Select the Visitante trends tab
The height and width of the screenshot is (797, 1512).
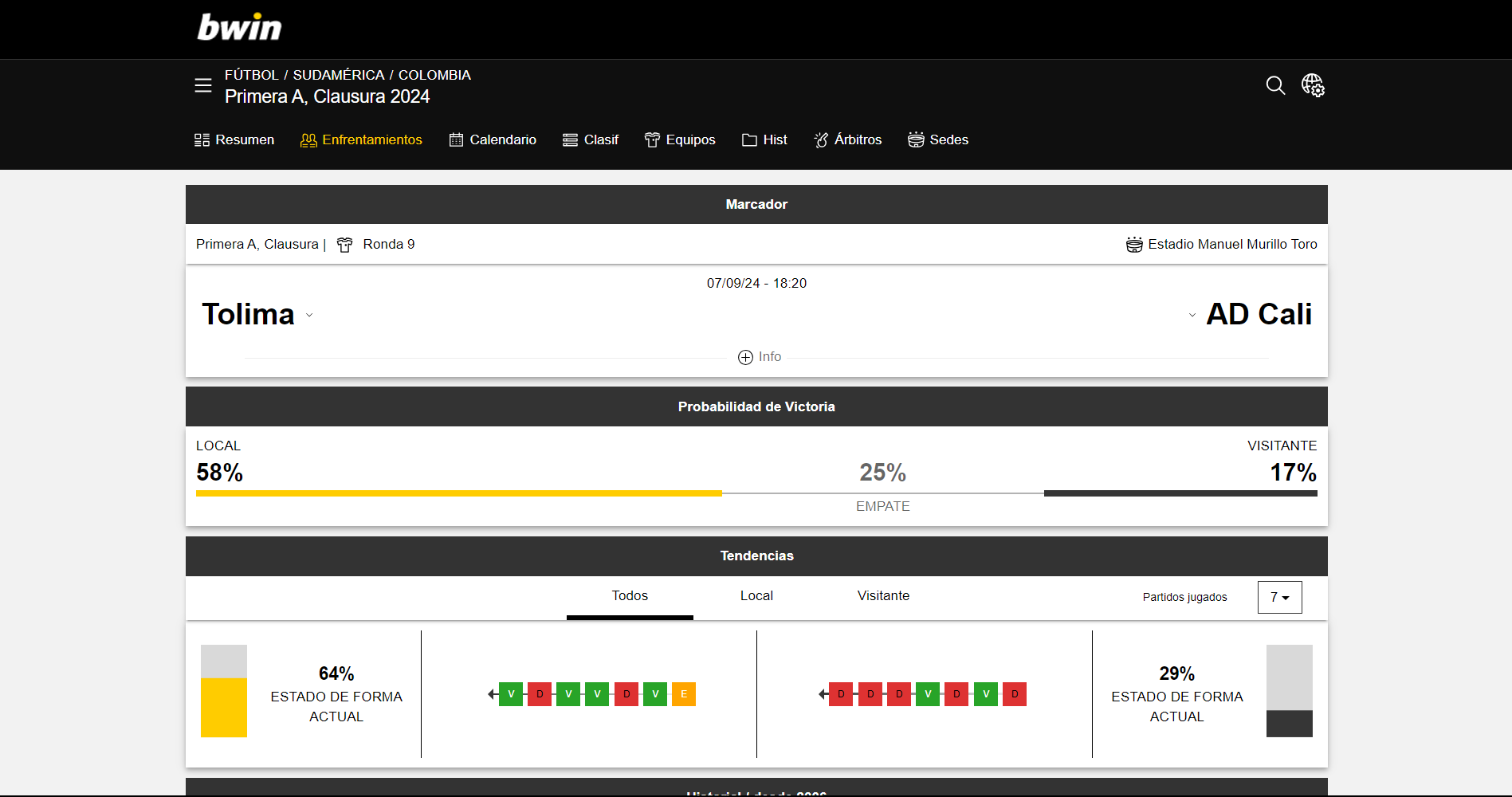pos(883,596)
